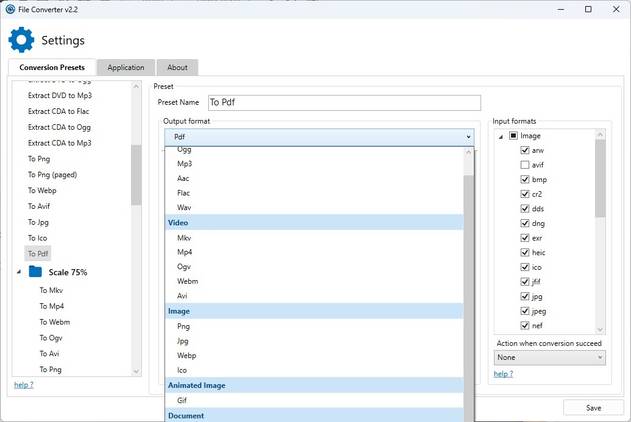Click the output format list scrollbar thumb
The height and width of the screenshot is (422, 631).
coord(469,298)
